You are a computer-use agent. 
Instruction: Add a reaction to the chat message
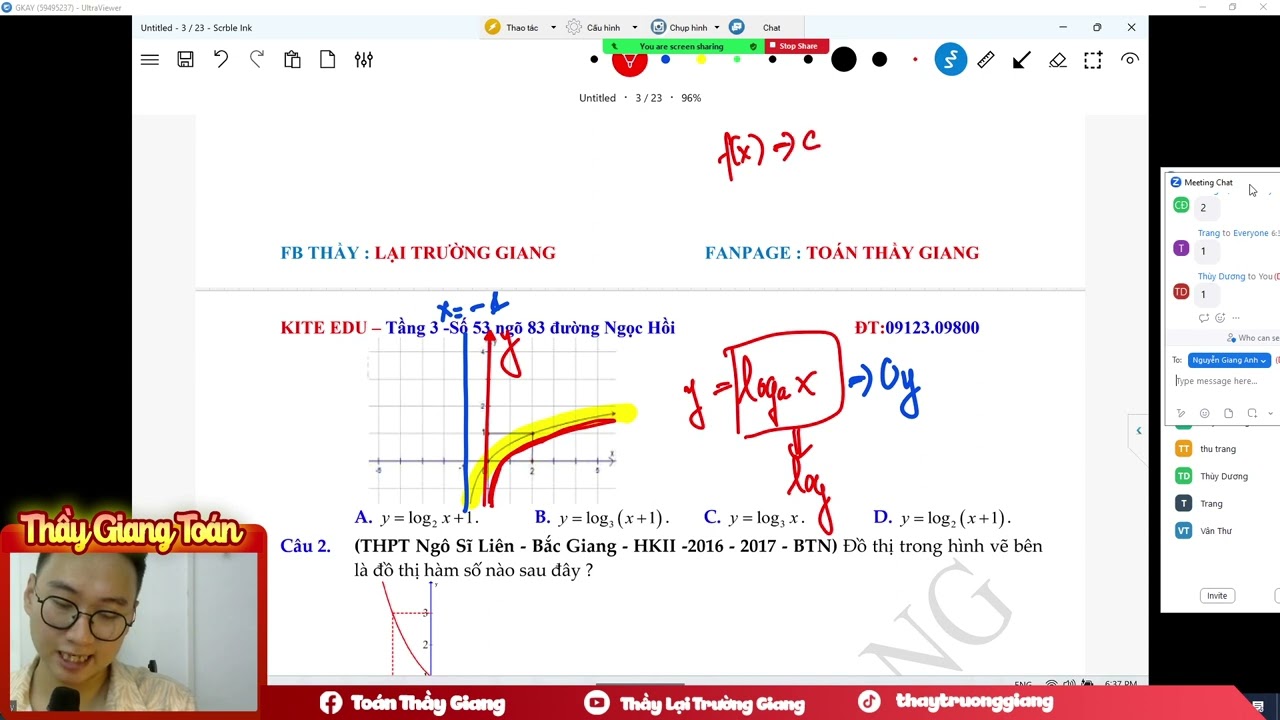click(x=1220, y=318)
